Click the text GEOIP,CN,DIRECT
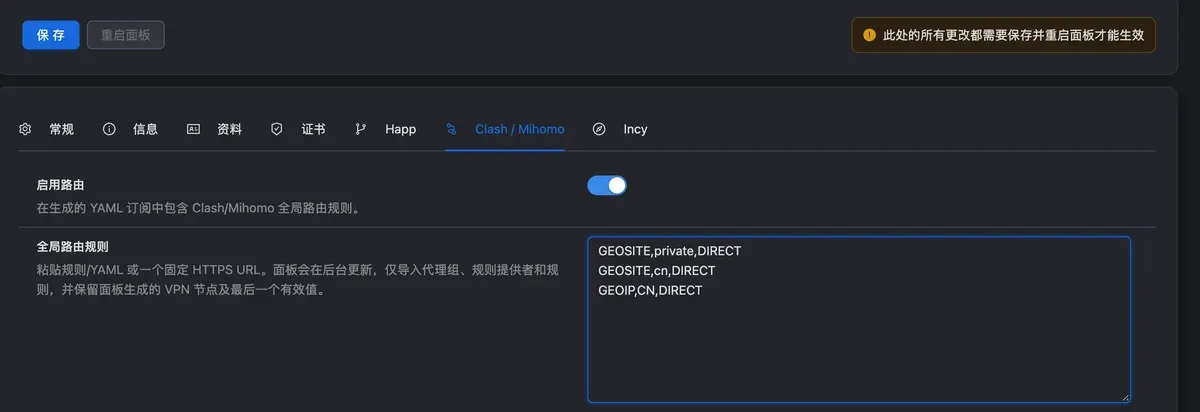This screenshot has width=1200, height=412. point(650,290)
